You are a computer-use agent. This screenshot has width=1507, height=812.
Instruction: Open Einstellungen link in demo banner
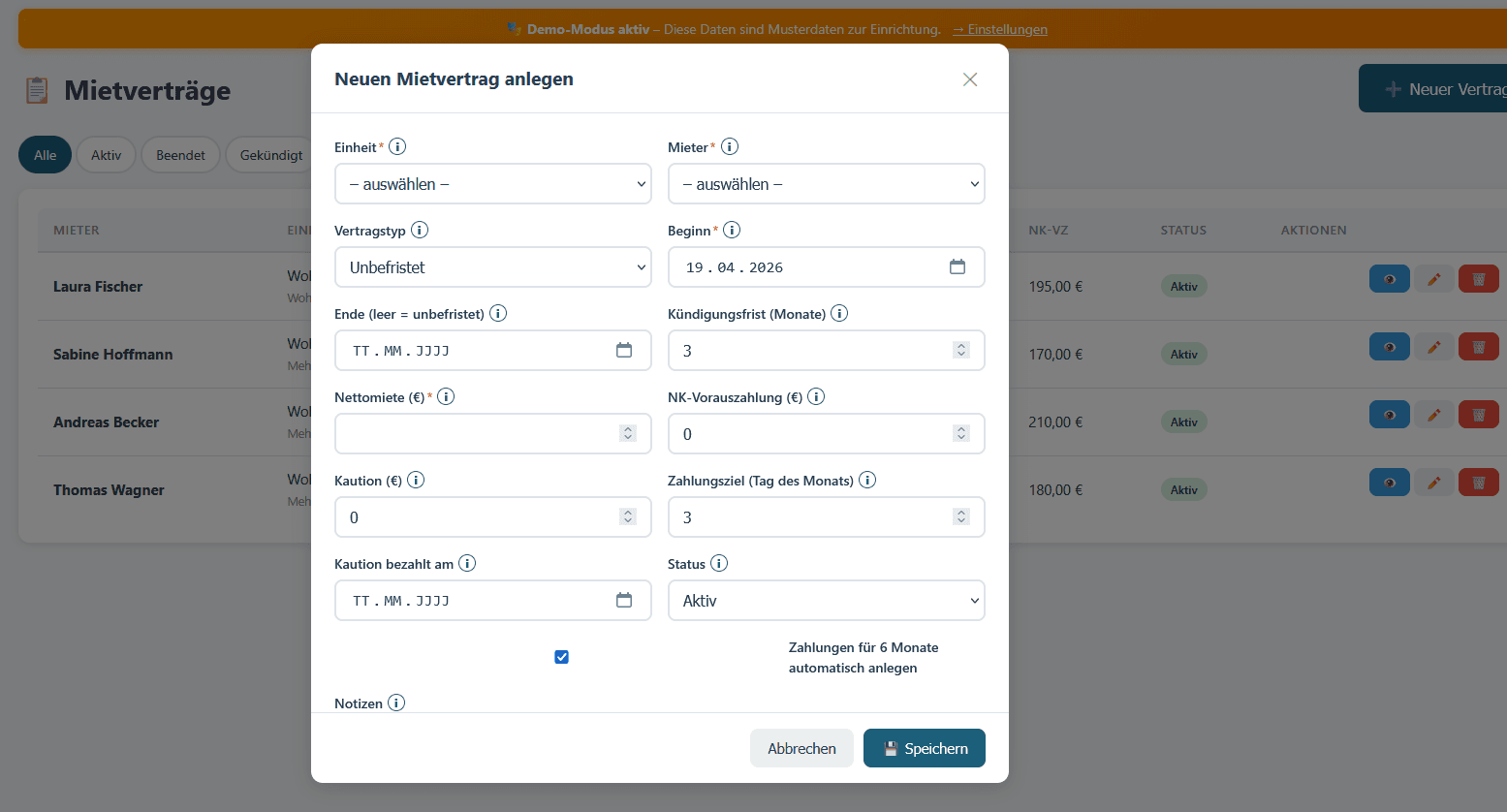(999, 29)
